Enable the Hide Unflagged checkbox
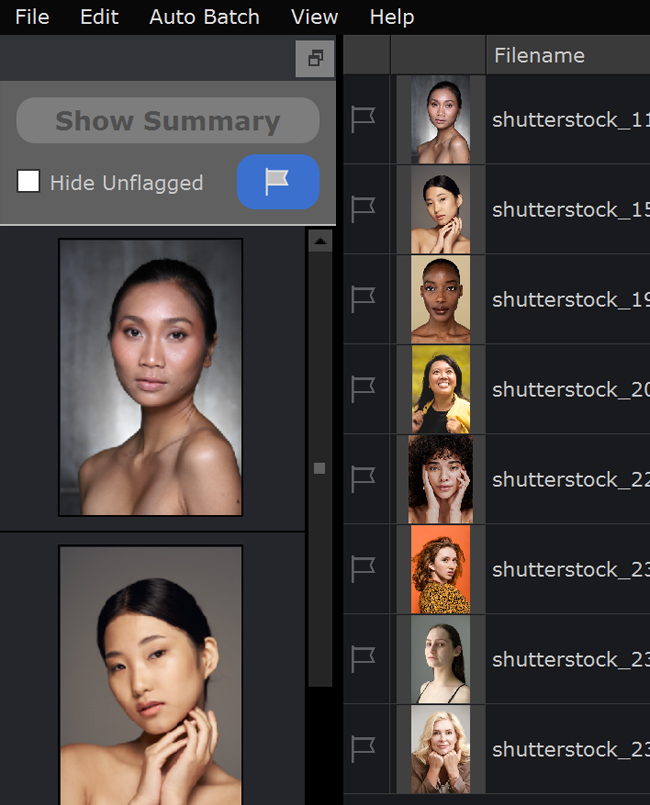The image size is (650, 805). 29,182
